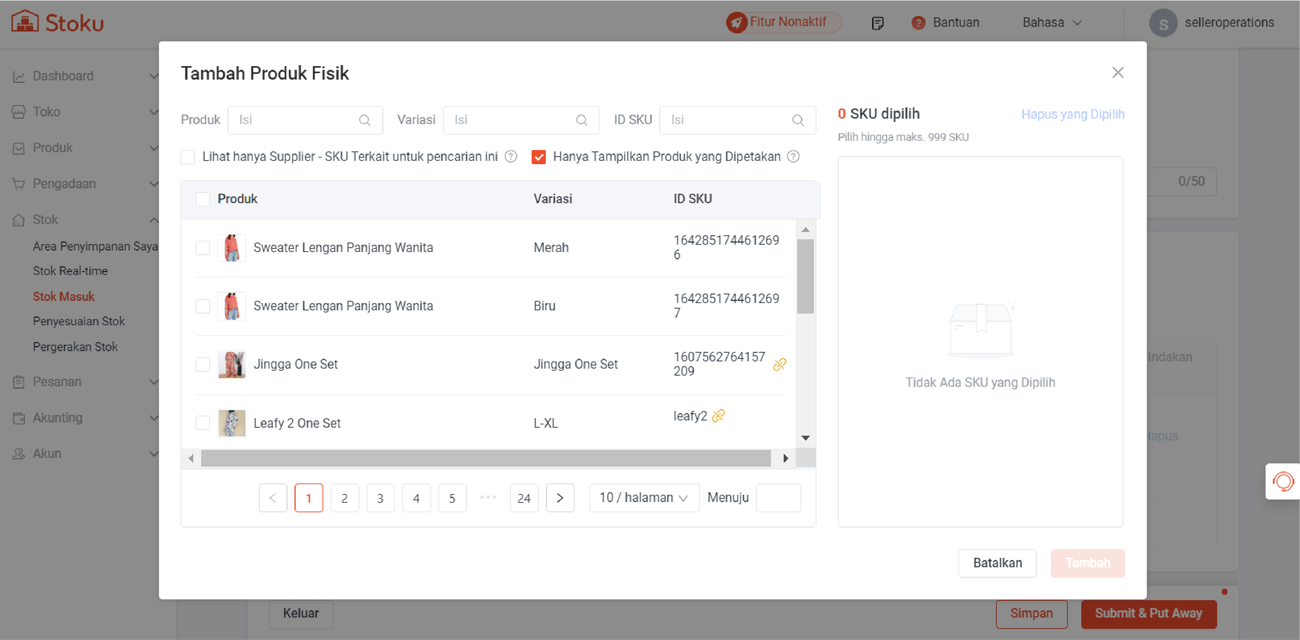This screenshot has width=1300, height=640.
Task: Open the 10 / halaman page size dropdown
Action: coord(644,498)
